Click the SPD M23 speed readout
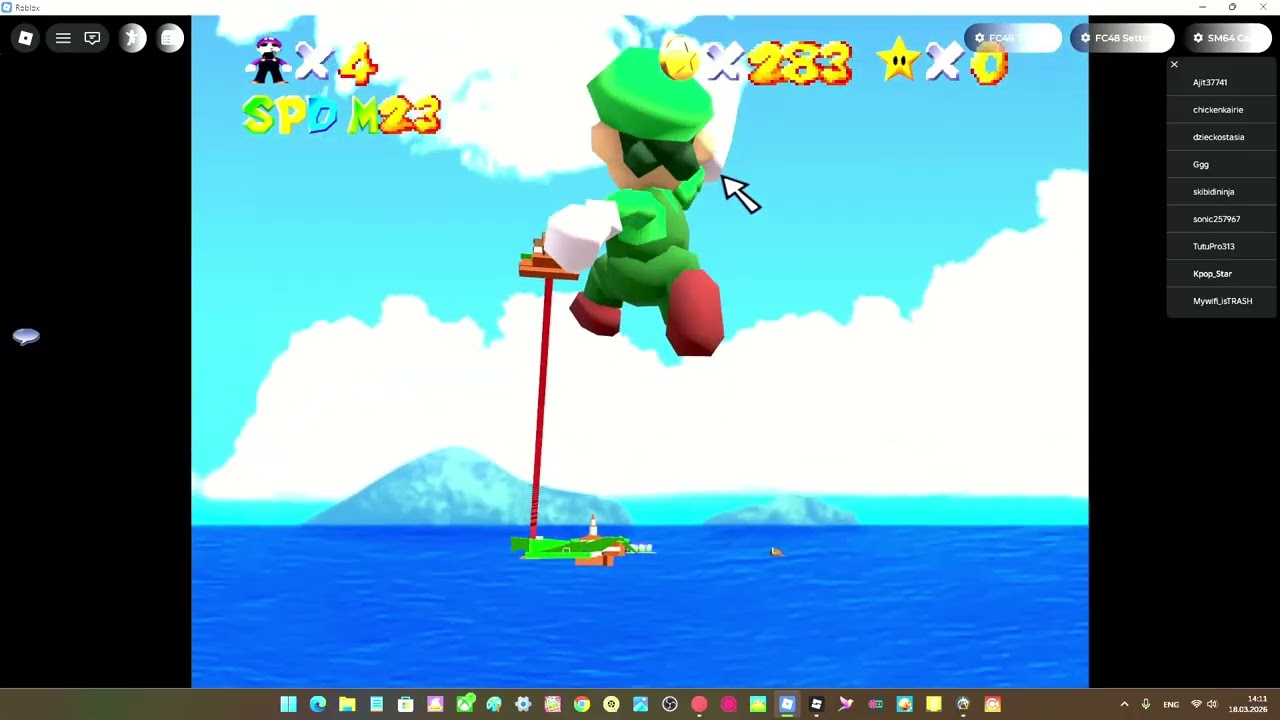Screen dimensions: 1280x720 (x=341, y=116)
